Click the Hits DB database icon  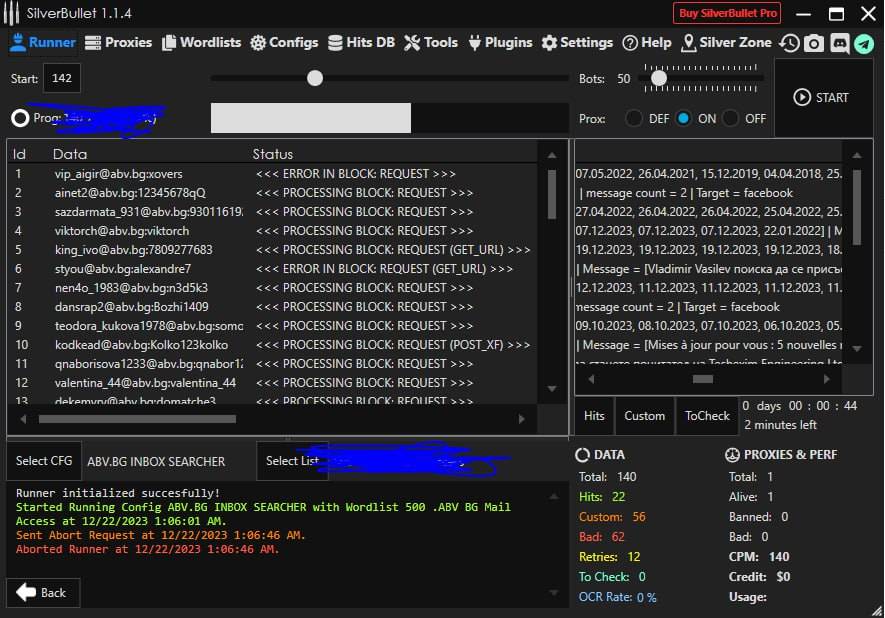[x=333, y=43]
